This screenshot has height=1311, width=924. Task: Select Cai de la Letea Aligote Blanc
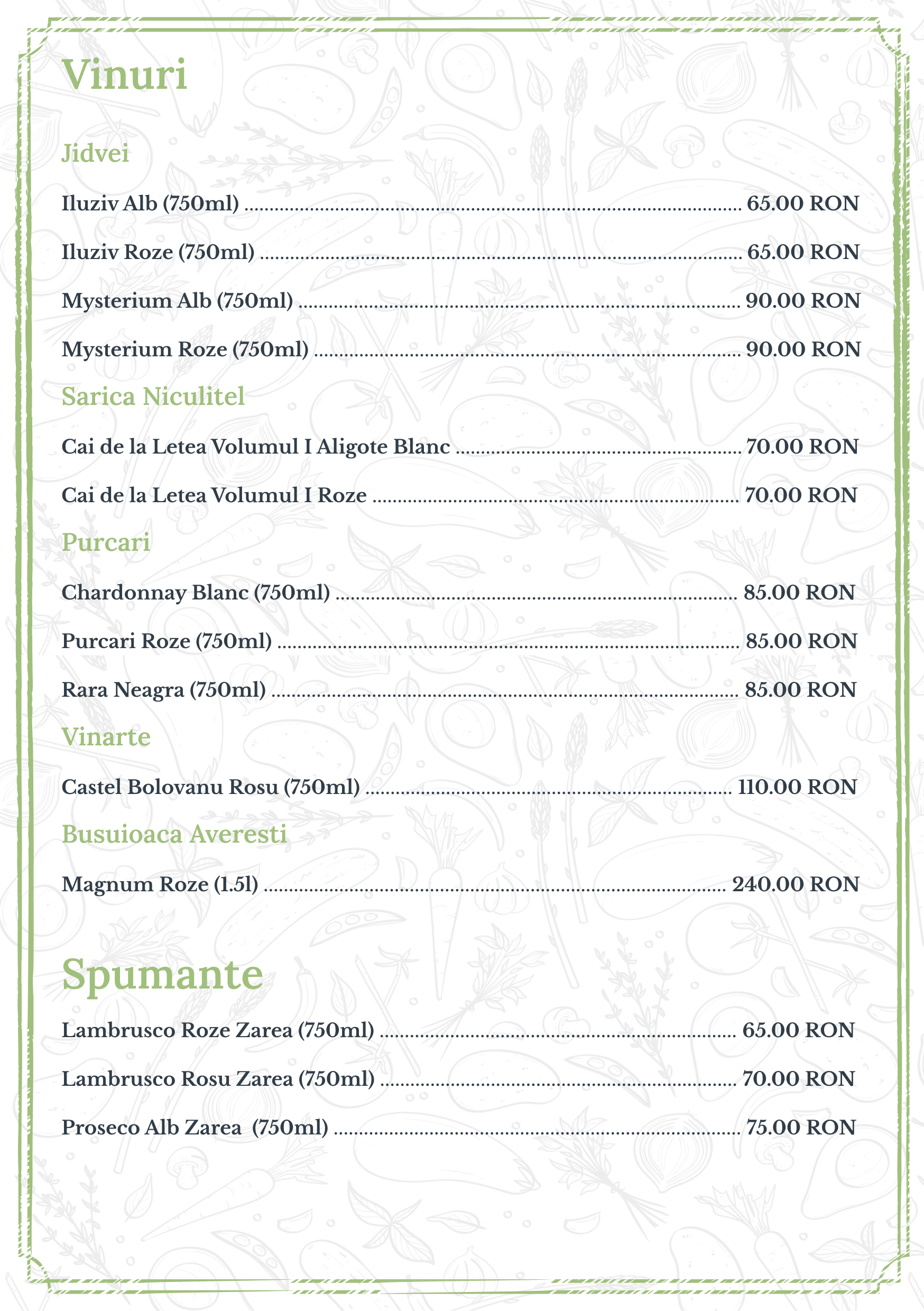256,447
